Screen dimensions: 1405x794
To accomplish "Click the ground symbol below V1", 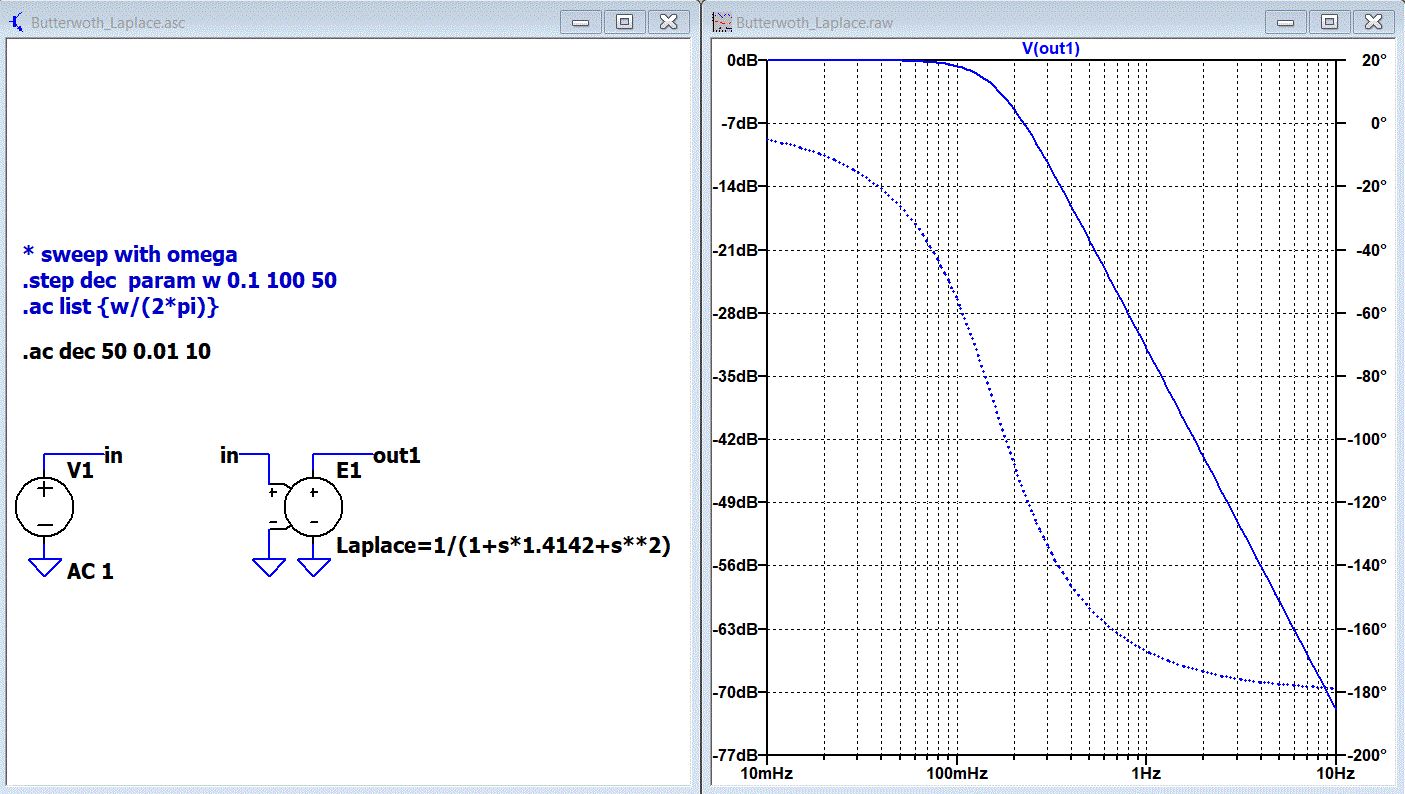I will 44,567.
